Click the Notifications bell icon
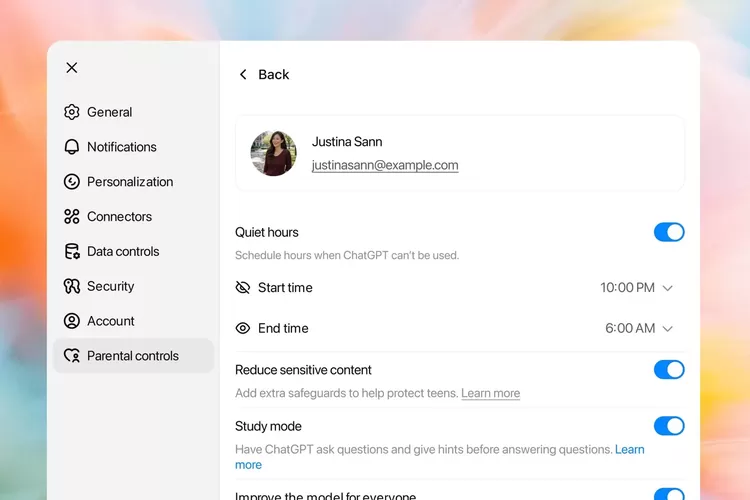The image size is (750, 500). 72,147
